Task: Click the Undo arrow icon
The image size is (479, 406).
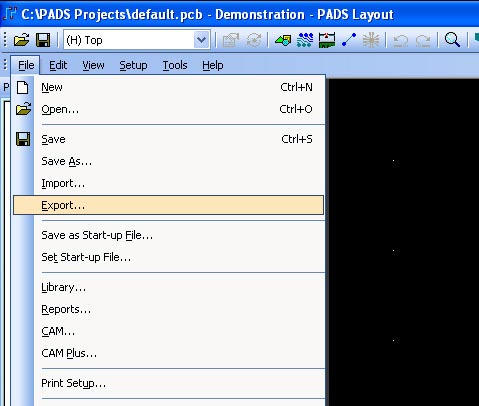Action: [x=400, y=41]
